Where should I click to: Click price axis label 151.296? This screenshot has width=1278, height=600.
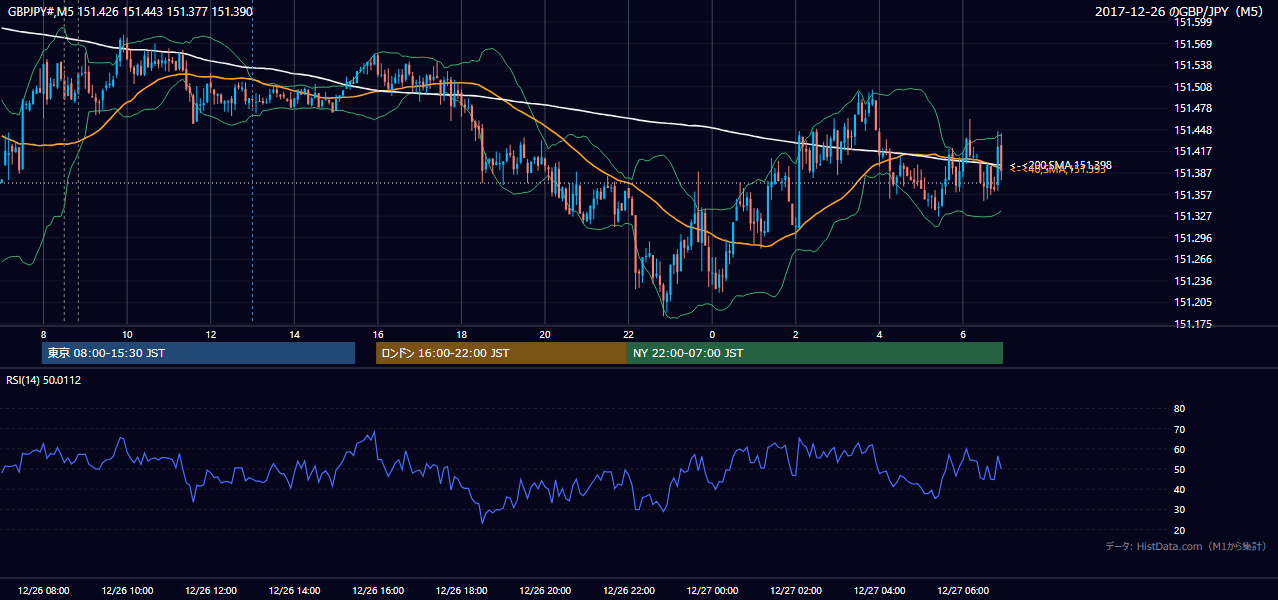pos(1193,238)
